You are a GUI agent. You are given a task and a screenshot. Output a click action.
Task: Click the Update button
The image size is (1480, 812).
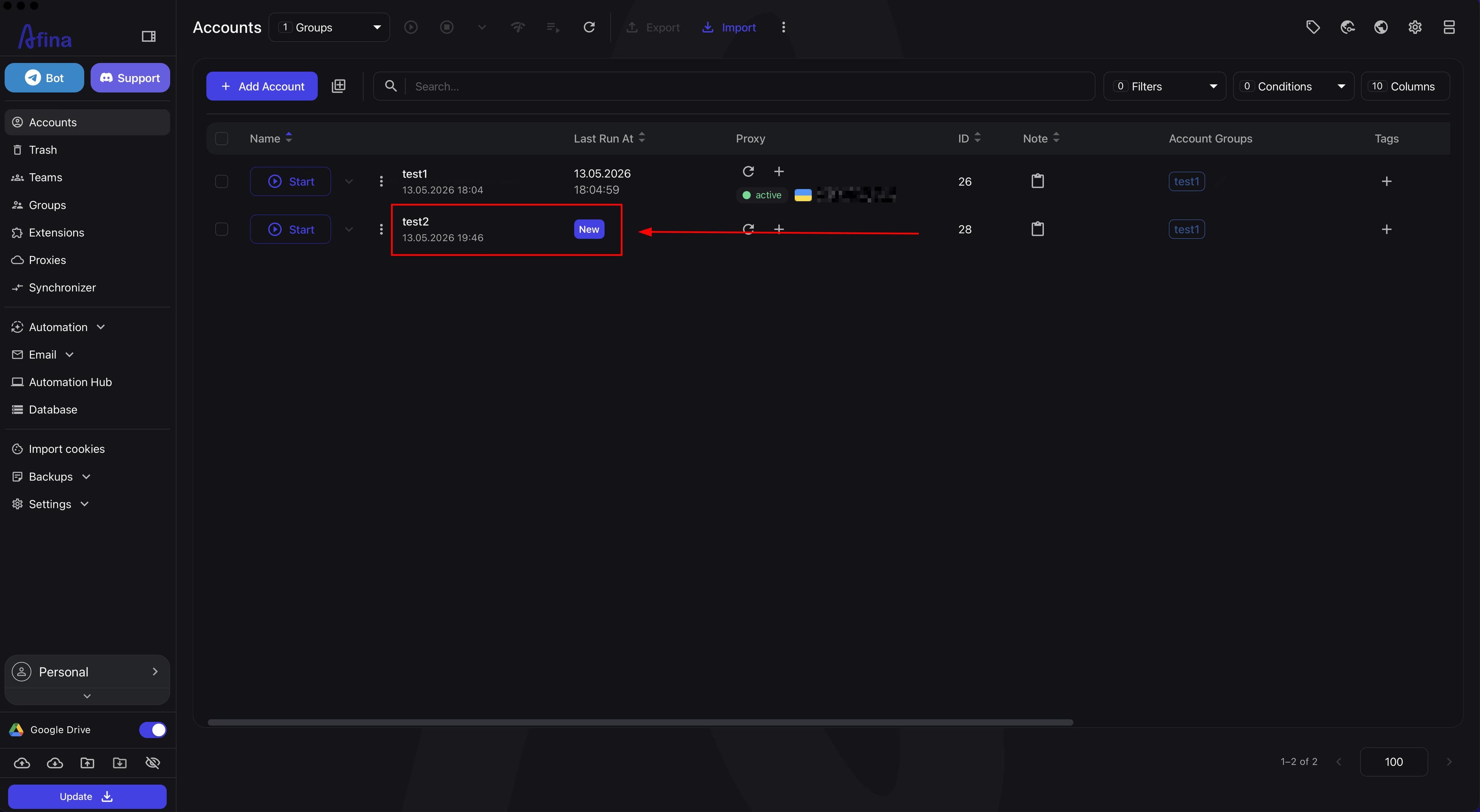point(87,797)
